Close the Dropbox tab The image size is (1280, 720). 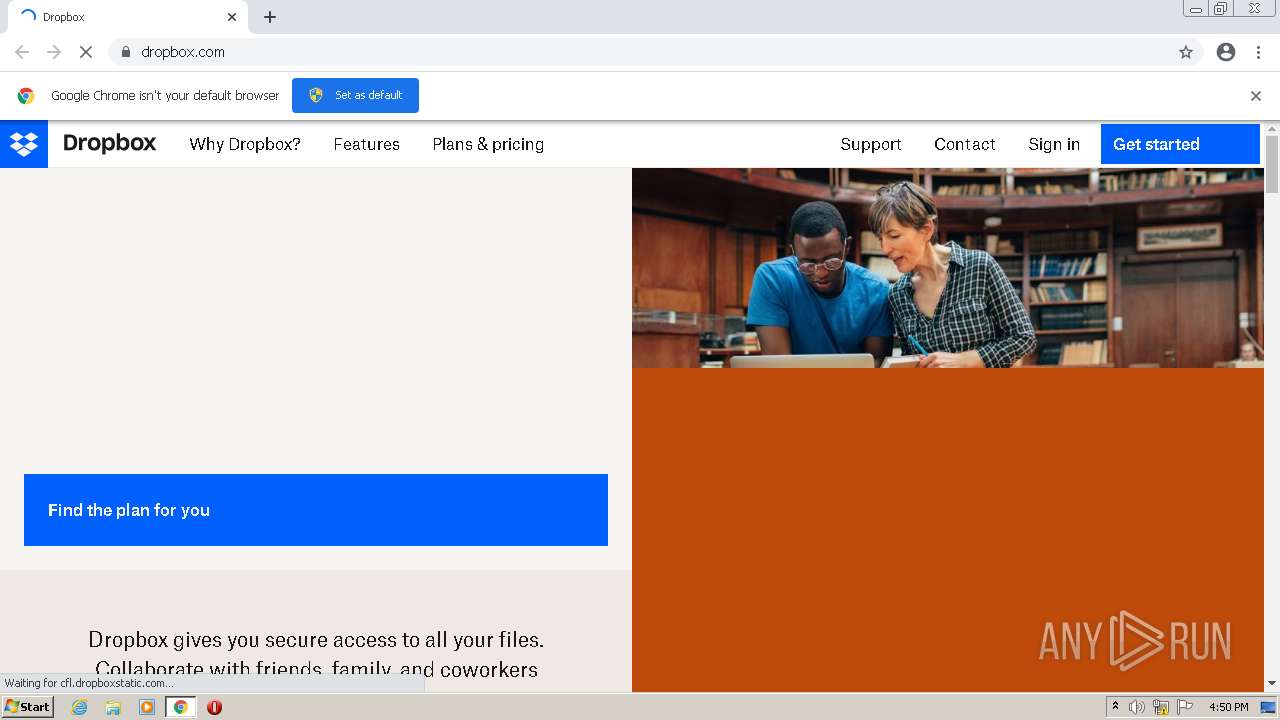point(232,17)
